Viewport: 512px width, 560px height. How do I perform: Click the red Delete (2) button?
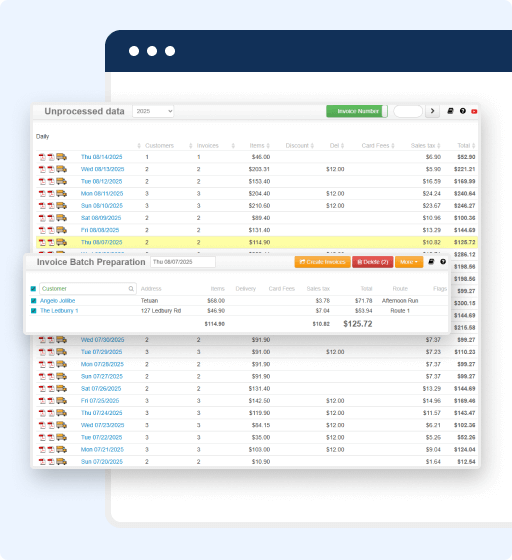point(373,262)
